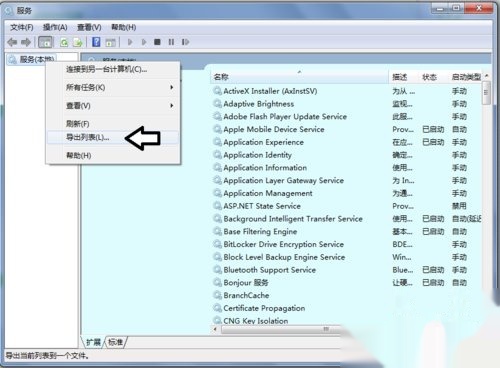This screenshot has height=368, width=500.
Task: Click the Restart Service toolbar icon
Action: (185, 42)
